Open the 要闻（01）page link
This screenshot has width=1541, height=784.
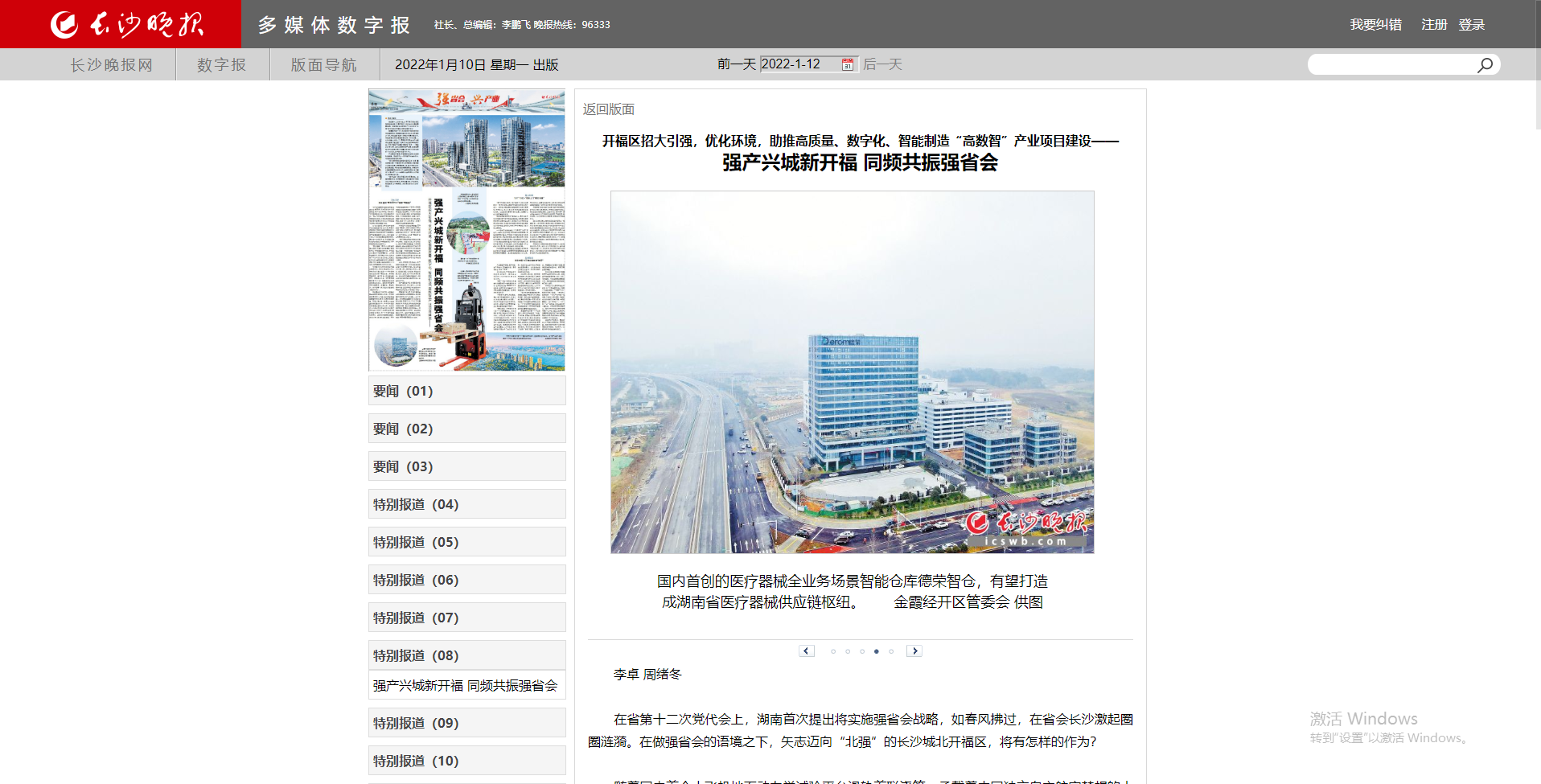466,391
